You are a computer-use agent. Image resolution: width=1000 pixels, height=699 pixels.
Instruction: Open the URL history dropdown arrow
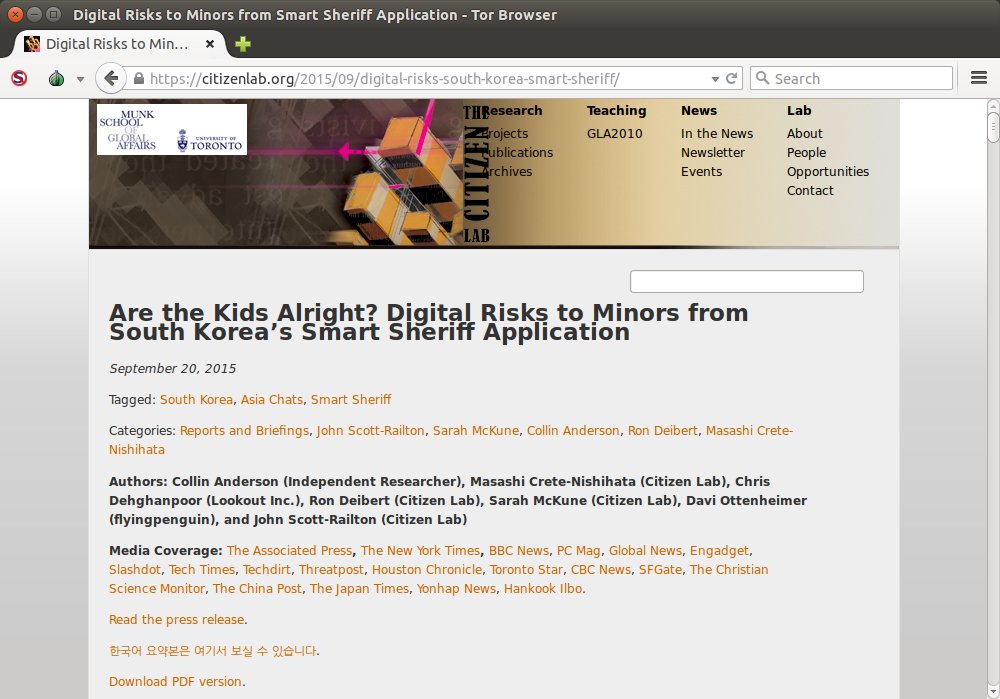click(716, 79)
